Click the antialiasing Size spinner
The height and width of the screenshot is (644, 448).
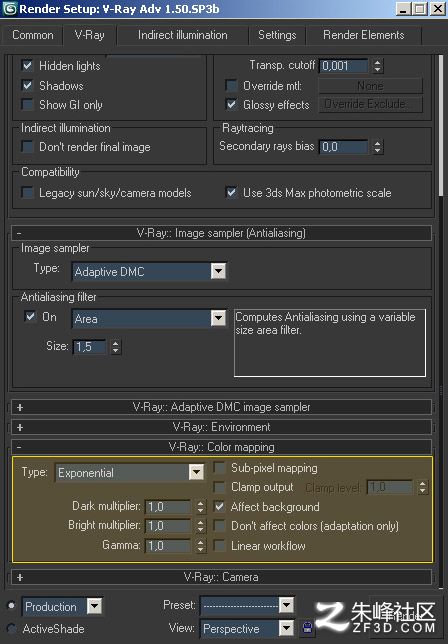pyautogui.click(x=116, y=347)
